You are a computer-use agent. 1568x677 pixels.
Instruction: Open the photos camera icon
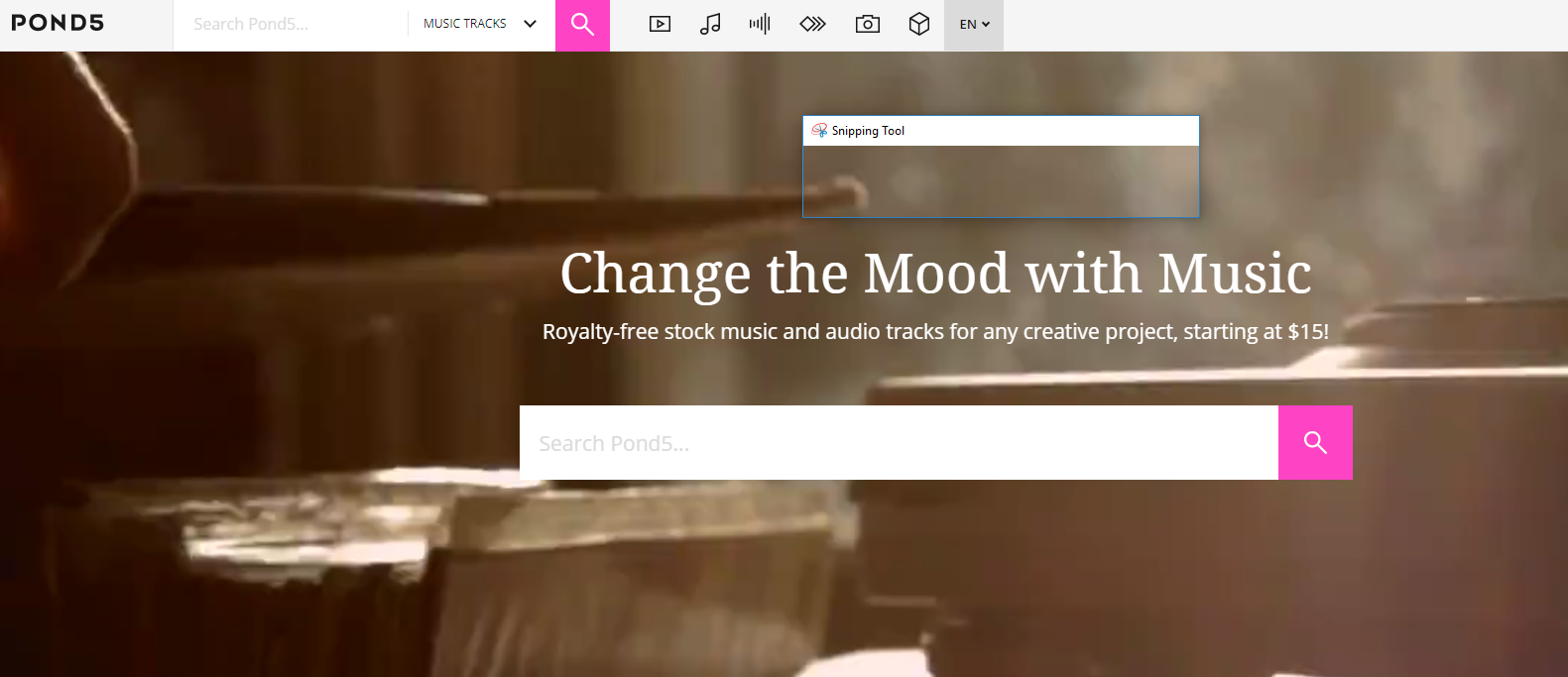pos(868,24)
